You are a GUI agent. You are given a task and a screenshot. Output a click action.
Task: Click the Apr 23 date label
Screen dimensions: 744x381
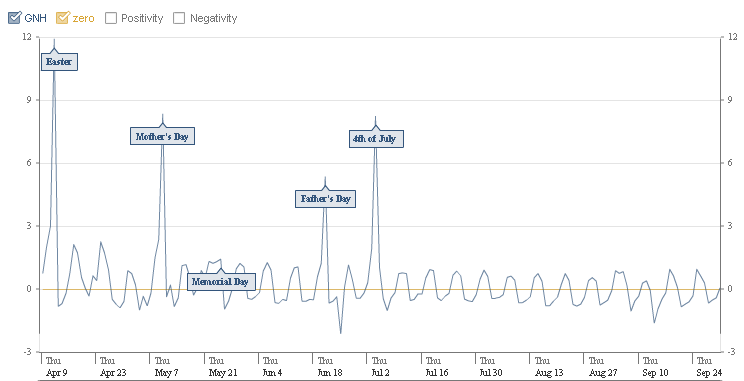tap(113, 373)
